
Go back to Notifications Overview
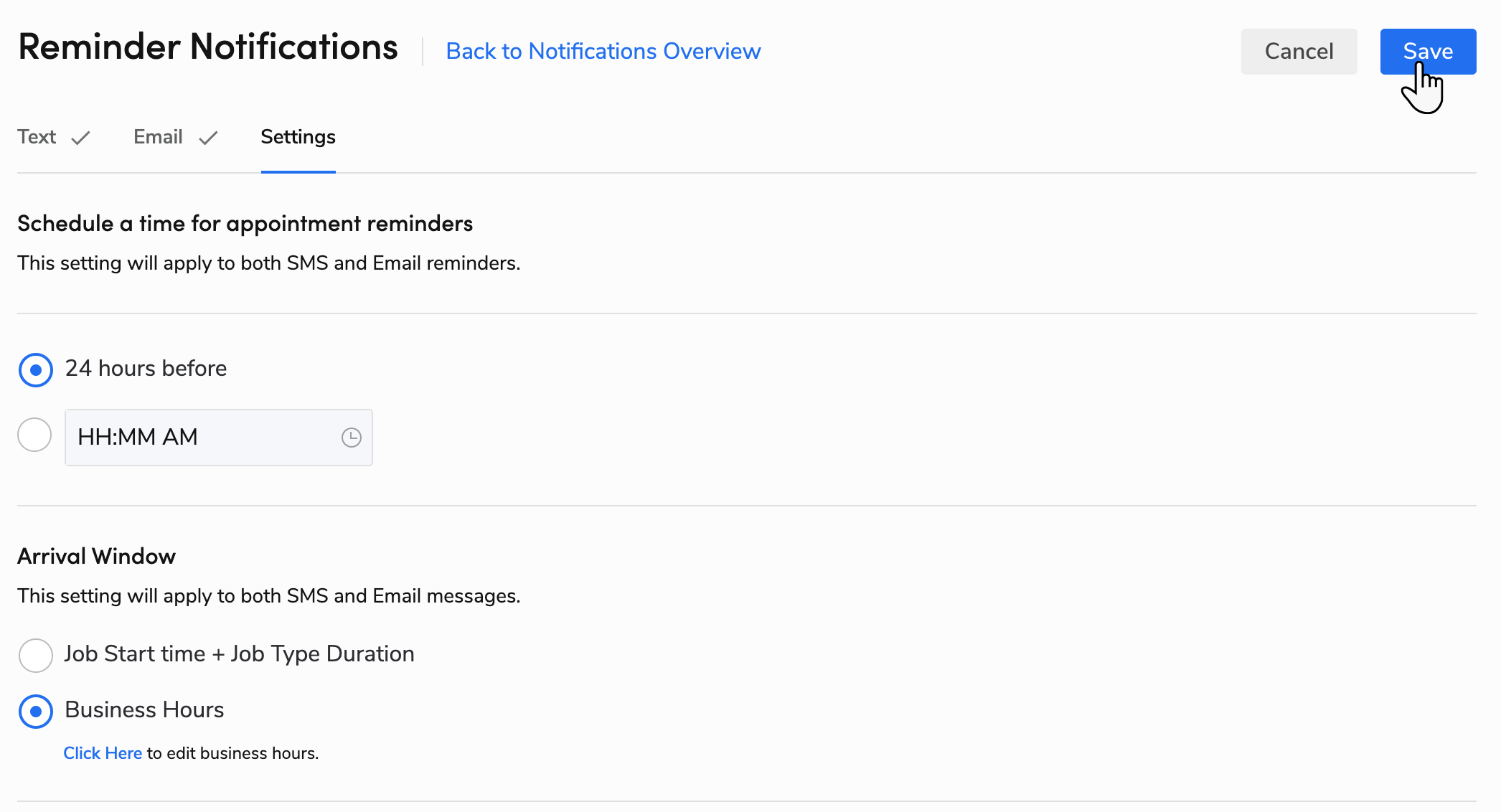603,52
